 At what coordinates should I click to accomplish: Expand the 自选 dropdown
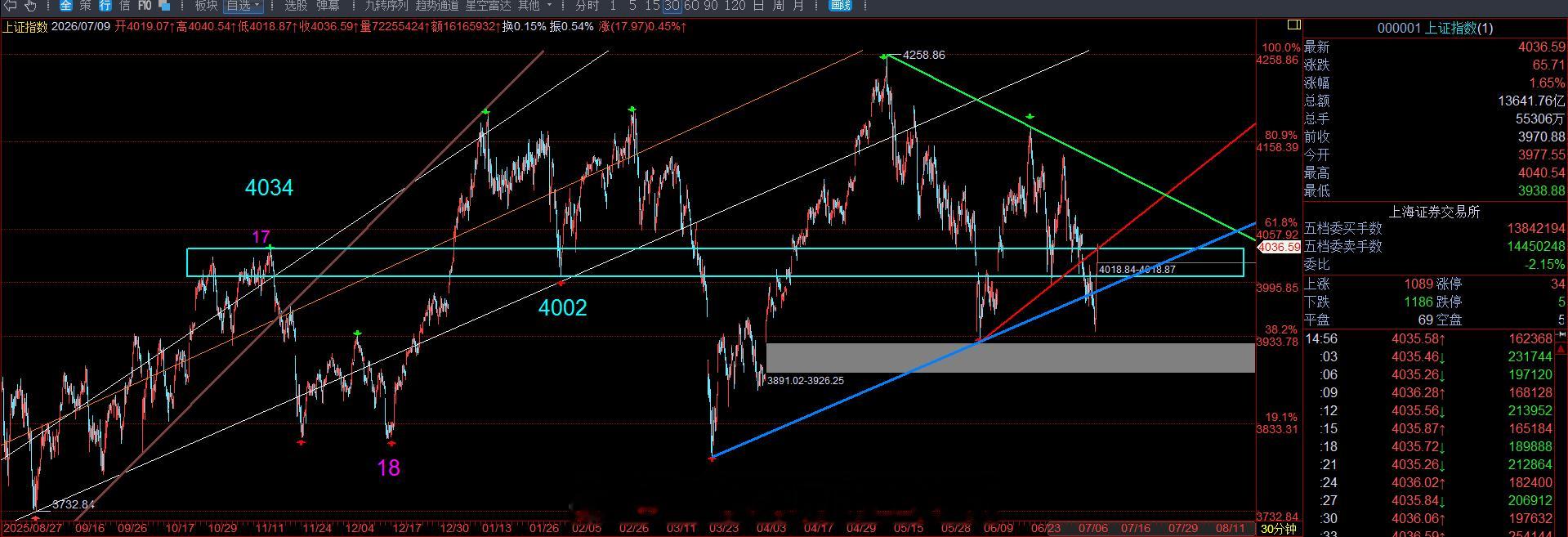242,5
